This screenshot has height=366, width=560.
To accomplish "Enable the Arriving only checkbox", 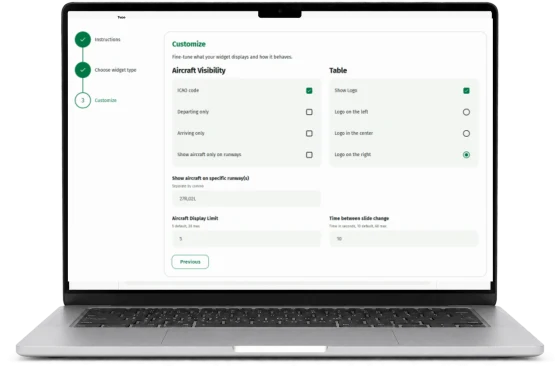I will [x=309, y=134].
